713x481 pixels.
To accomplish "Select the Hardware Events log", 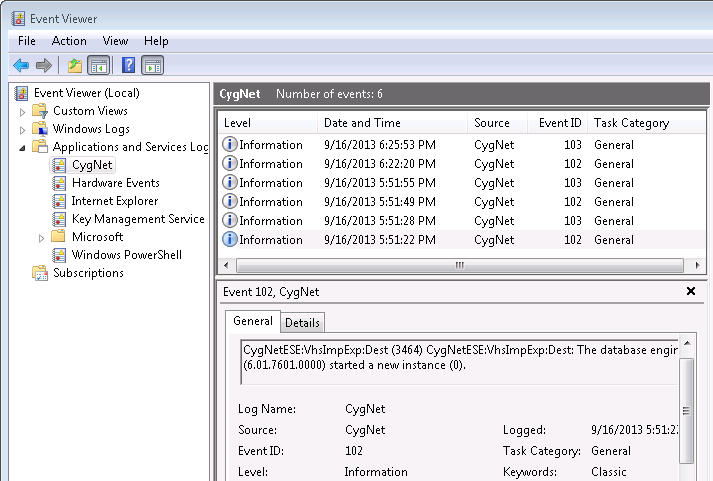I will click(x=115, y=183).
